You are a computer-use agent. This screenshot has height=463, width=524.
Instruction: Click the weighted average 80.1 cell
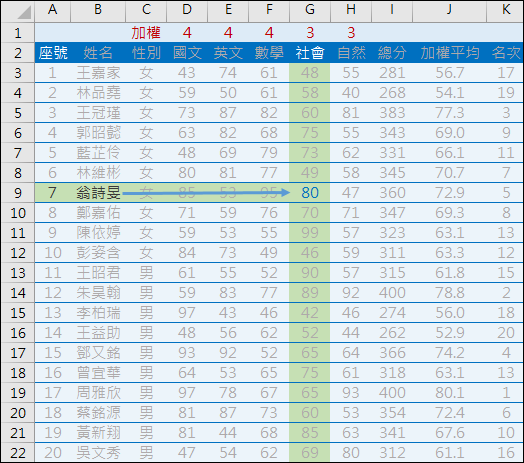coord(449,393)
